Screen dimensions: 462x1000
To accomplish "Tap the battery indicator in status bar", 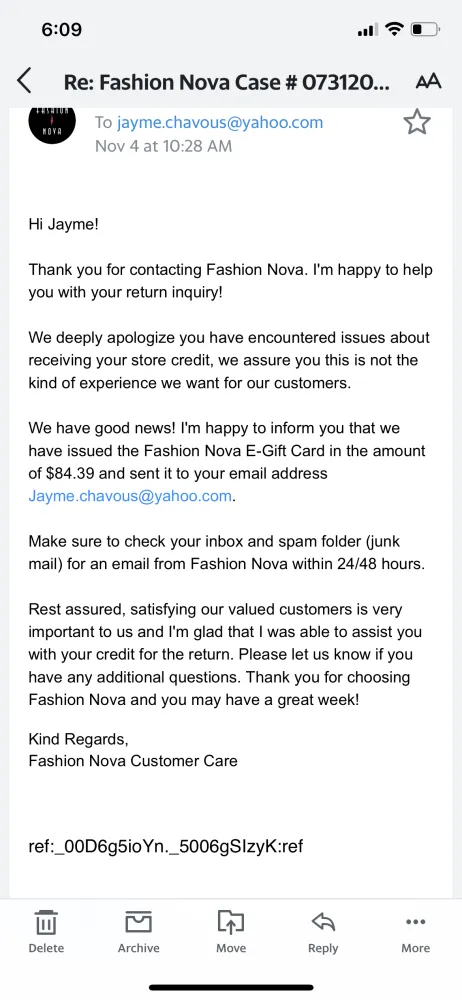I will click(x=426, y=29).
